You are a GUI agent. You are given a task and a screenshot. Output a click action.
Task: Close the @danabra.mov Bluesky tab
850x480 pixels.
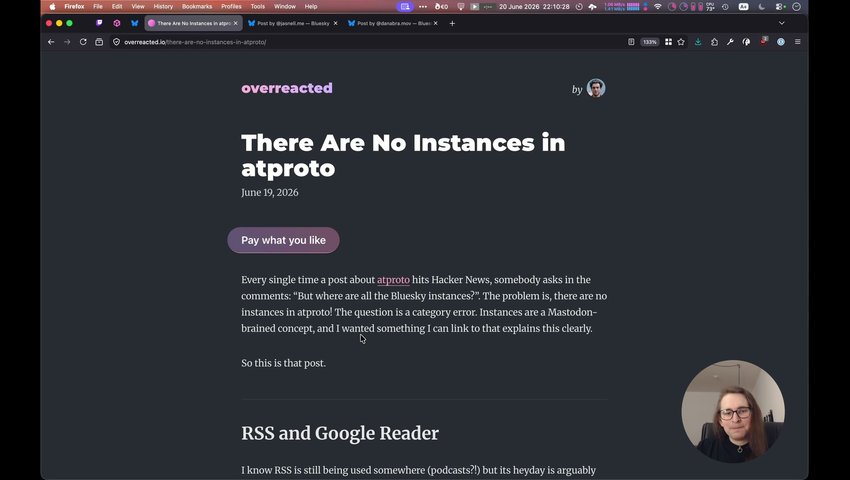(435, 23)
